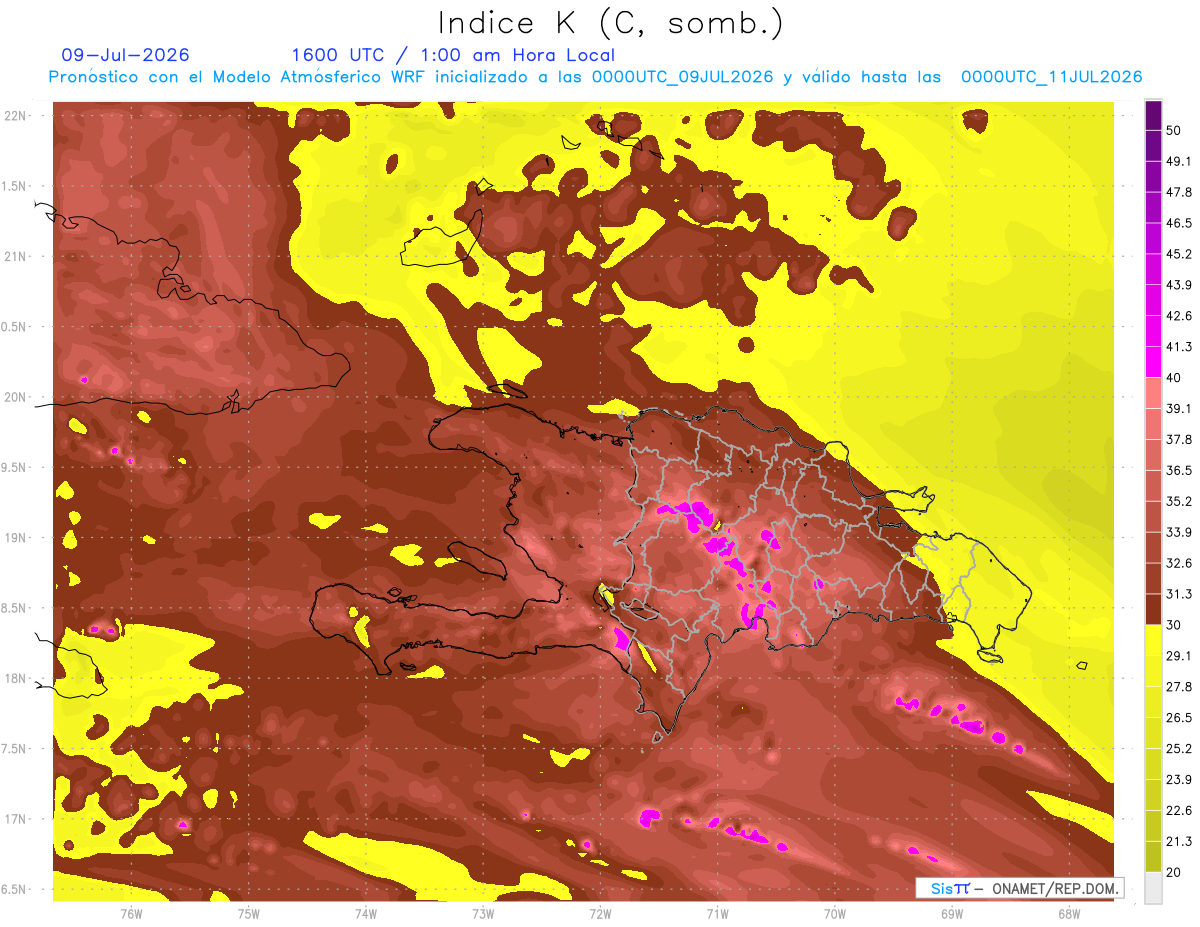Click the '43.9' colorbar label

click(1179, 285)
